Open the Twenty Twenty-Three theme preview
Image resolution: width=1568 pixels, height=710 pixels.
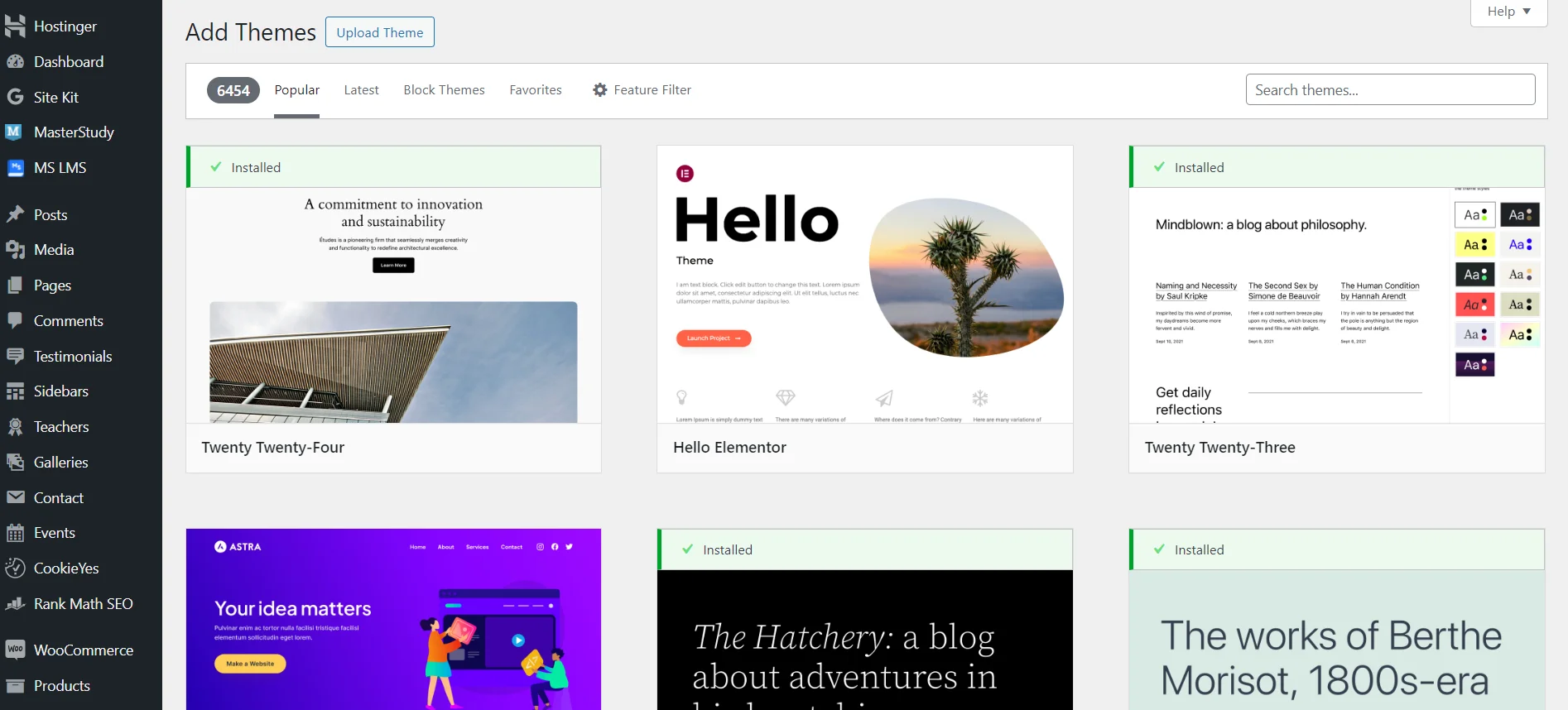pos(1337,305)
